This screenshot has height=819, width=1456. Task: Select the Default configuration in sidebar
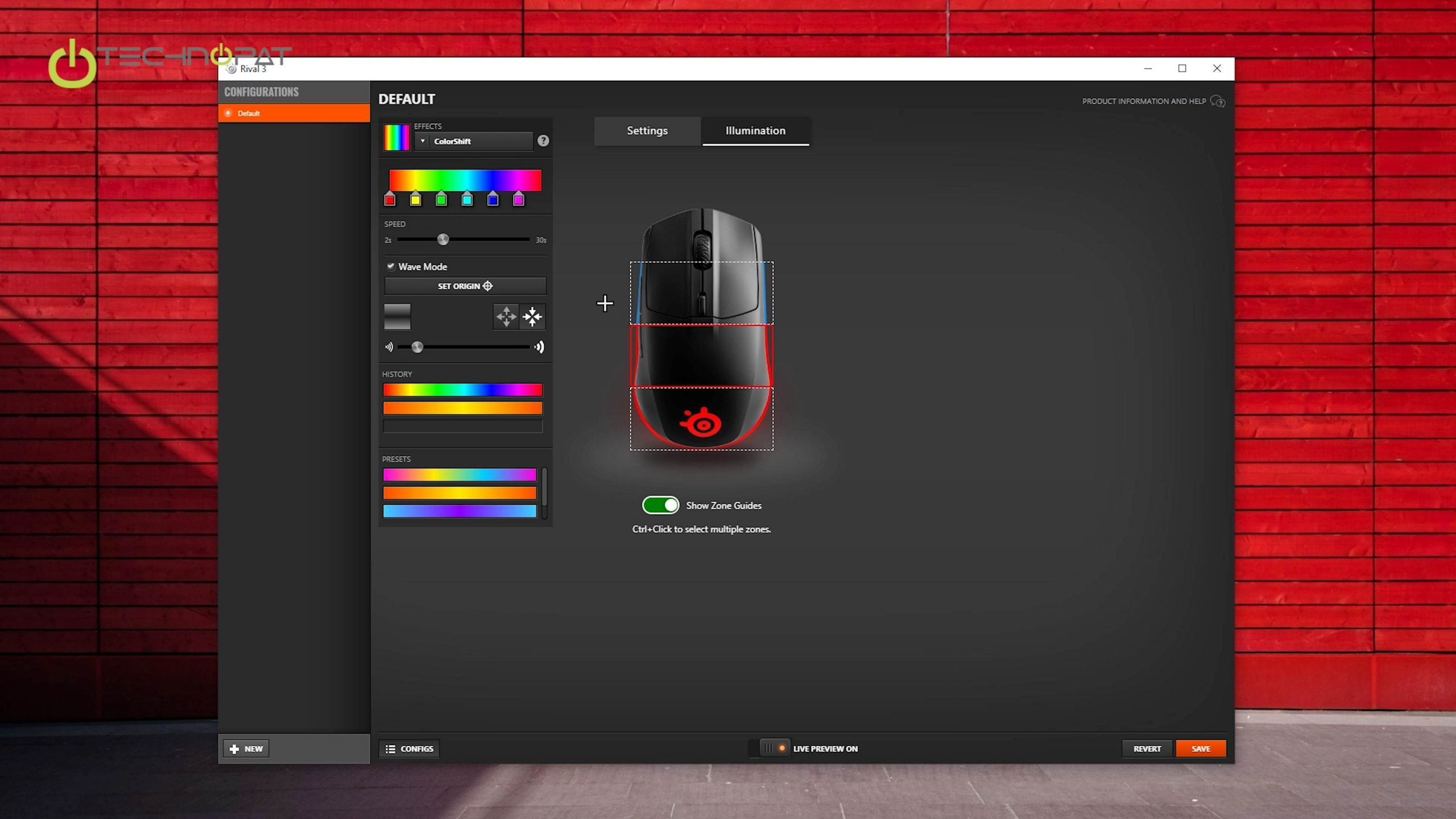tap(293, 113)
